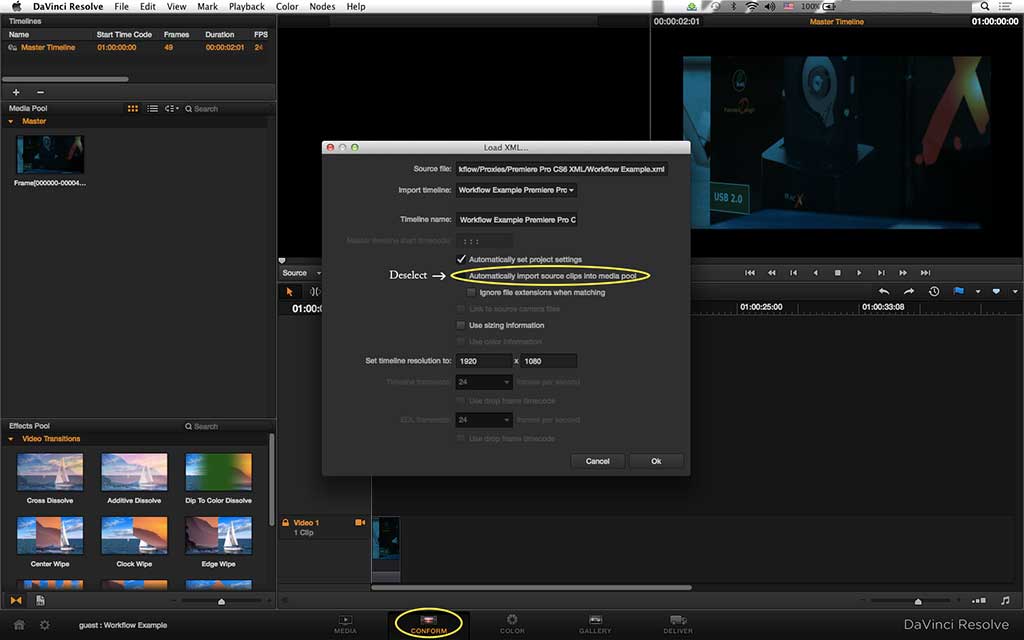Toggle the lock on Video 1 track
Image resolution: width=1024 pixels, height=640 pixels.
point(285,523)
